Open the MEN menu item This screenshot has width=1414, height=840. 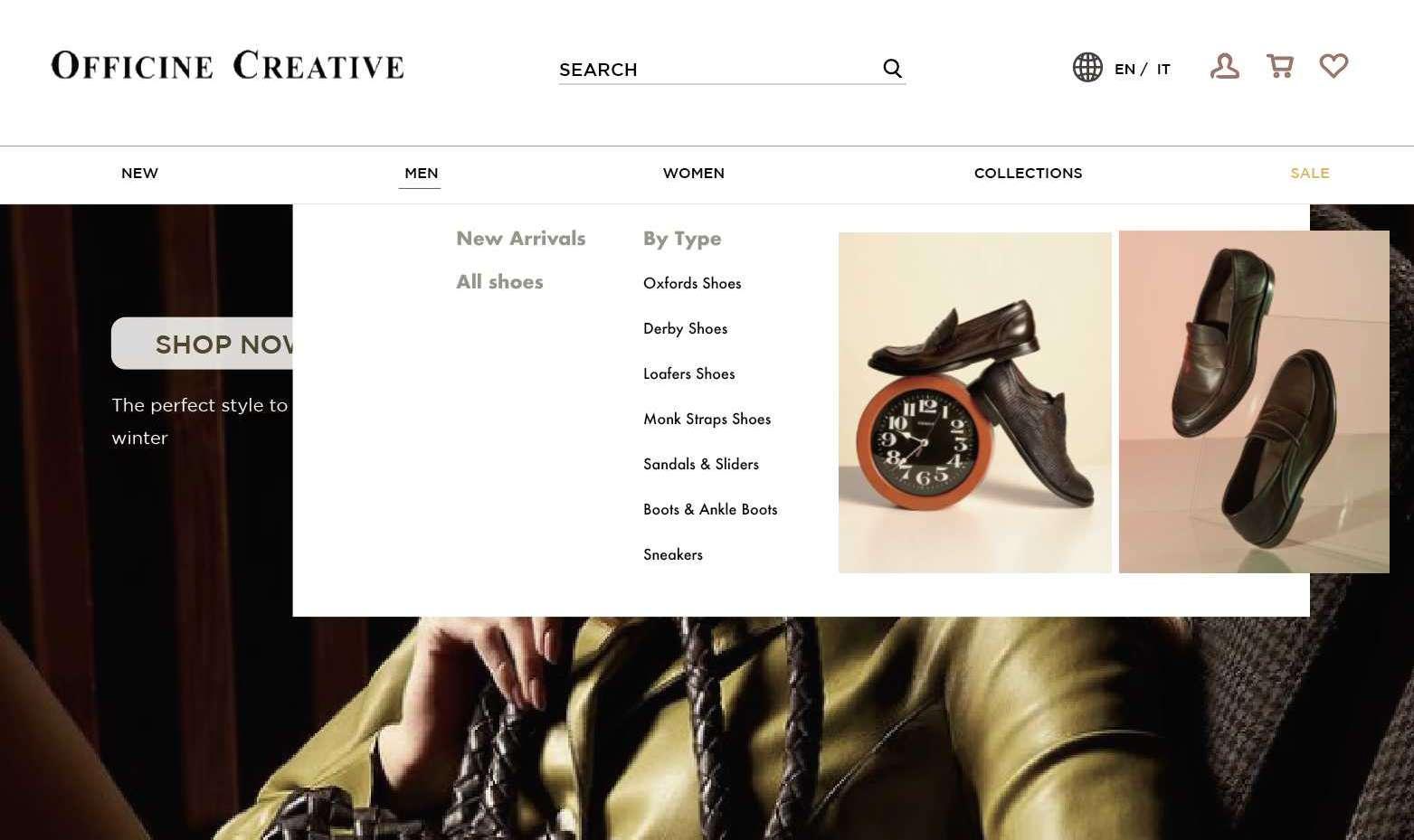tap(421, 173)
